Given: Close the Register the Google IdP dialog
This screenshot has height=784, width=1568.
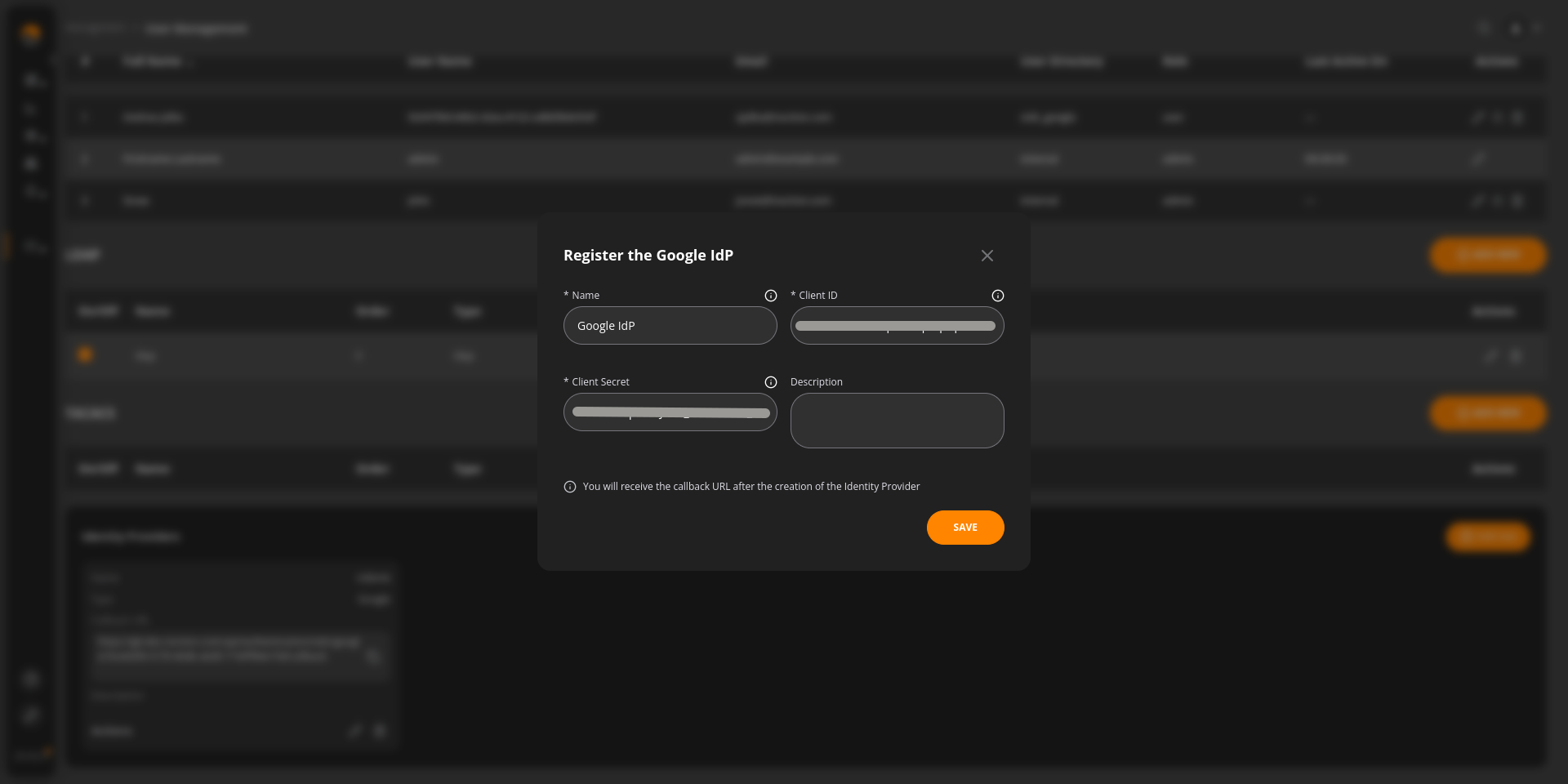Looking at the screenshot, I should 987,256.
